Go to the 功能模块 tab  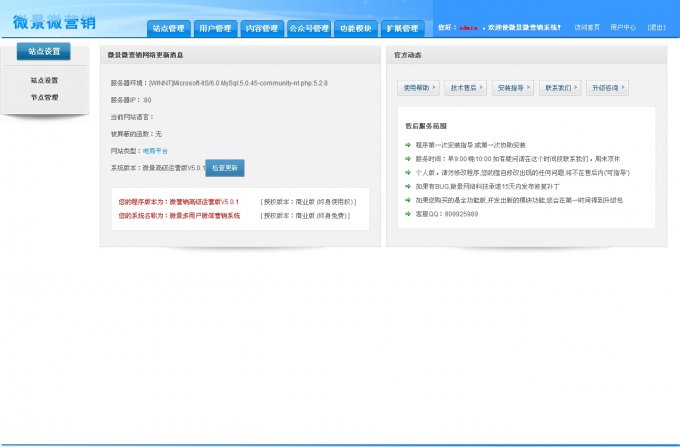click(x=356, y=29)
